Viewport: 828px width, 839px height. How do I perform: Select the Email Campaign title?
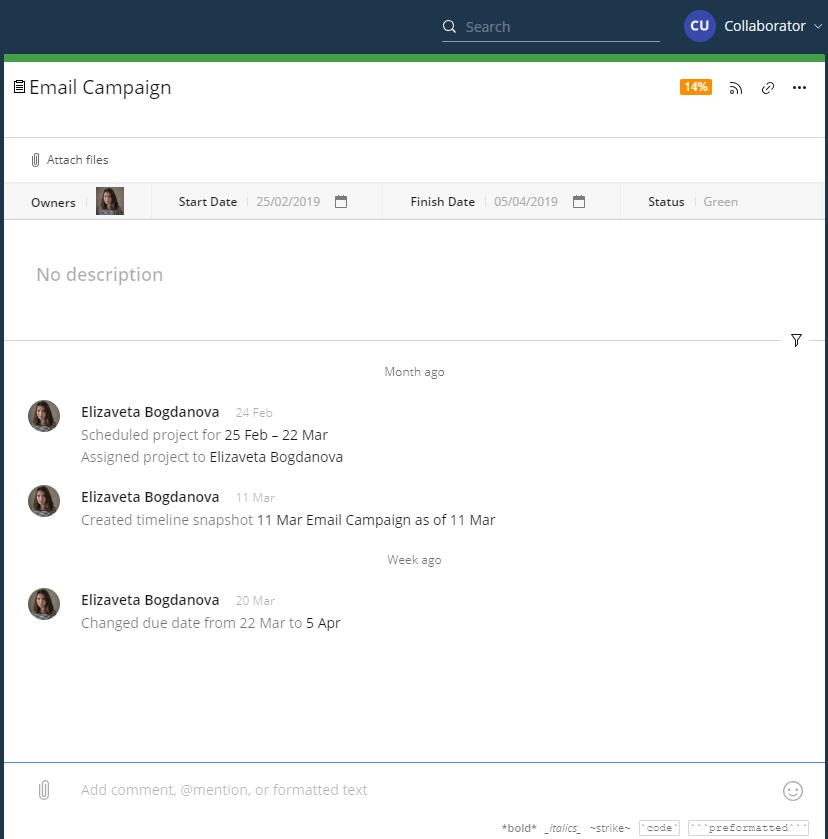click(x=100, y=87)
